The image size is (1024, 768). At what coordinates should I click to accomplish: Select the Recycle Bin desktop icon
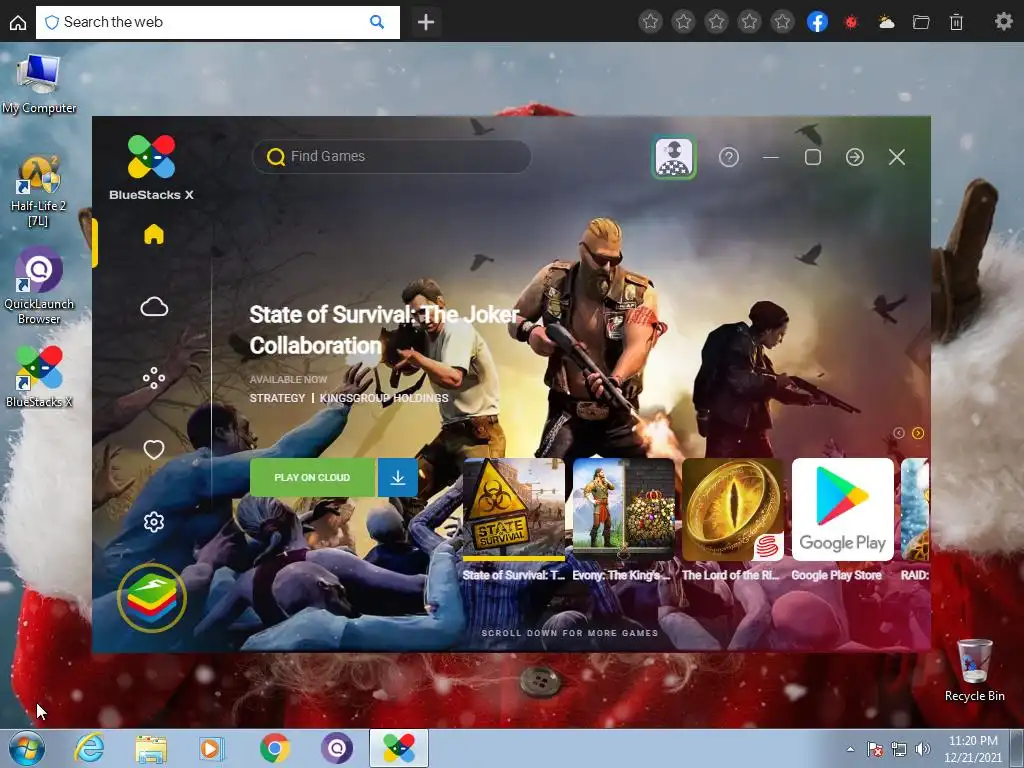pos(974,670)
